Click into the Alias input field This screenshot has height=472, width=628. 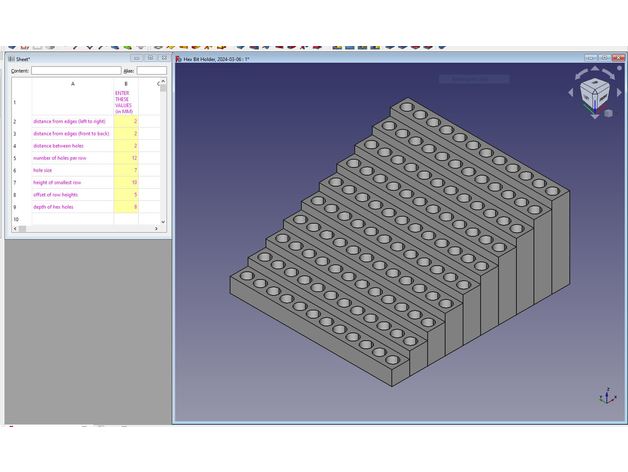coord(150,71)
